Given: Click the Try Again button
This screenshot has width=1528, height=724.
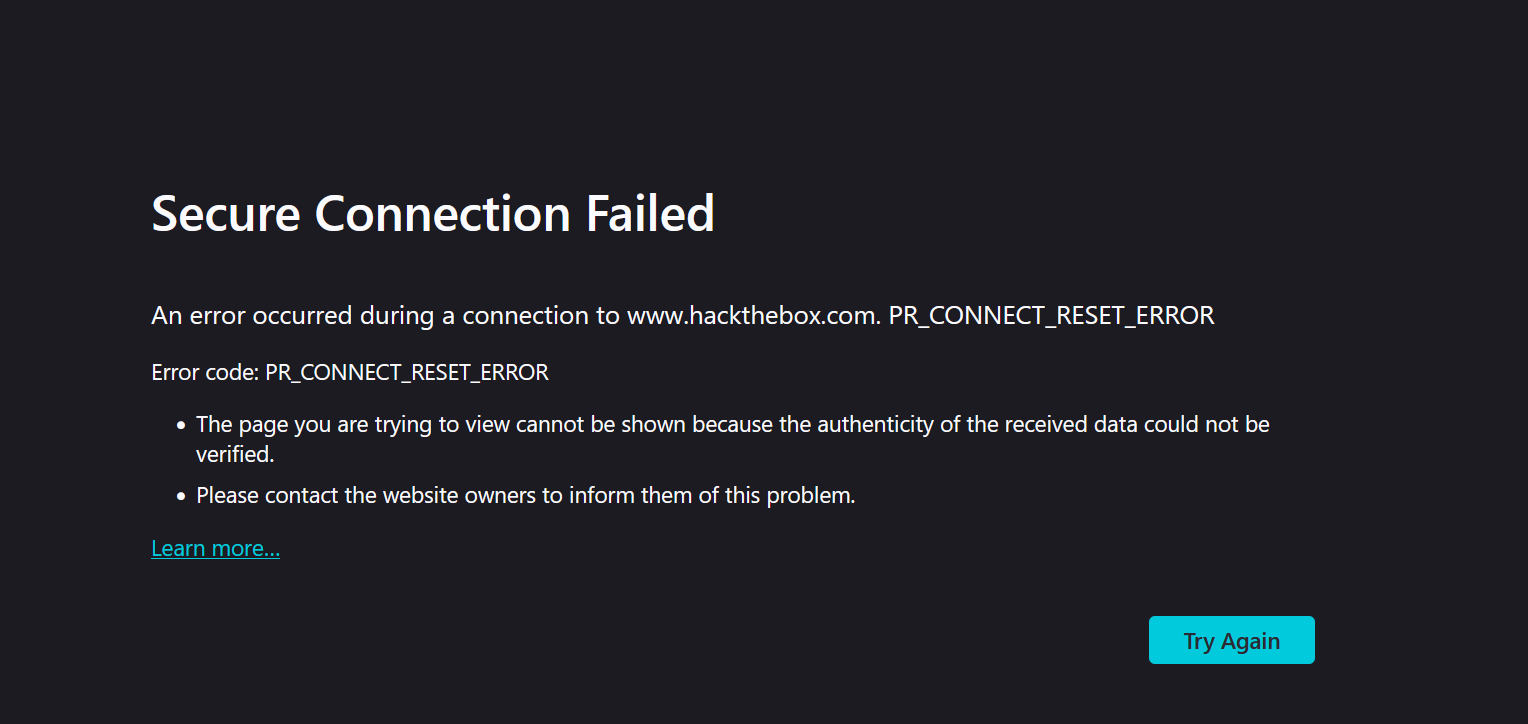Looking at the screenshot, I should (1231, 640).
